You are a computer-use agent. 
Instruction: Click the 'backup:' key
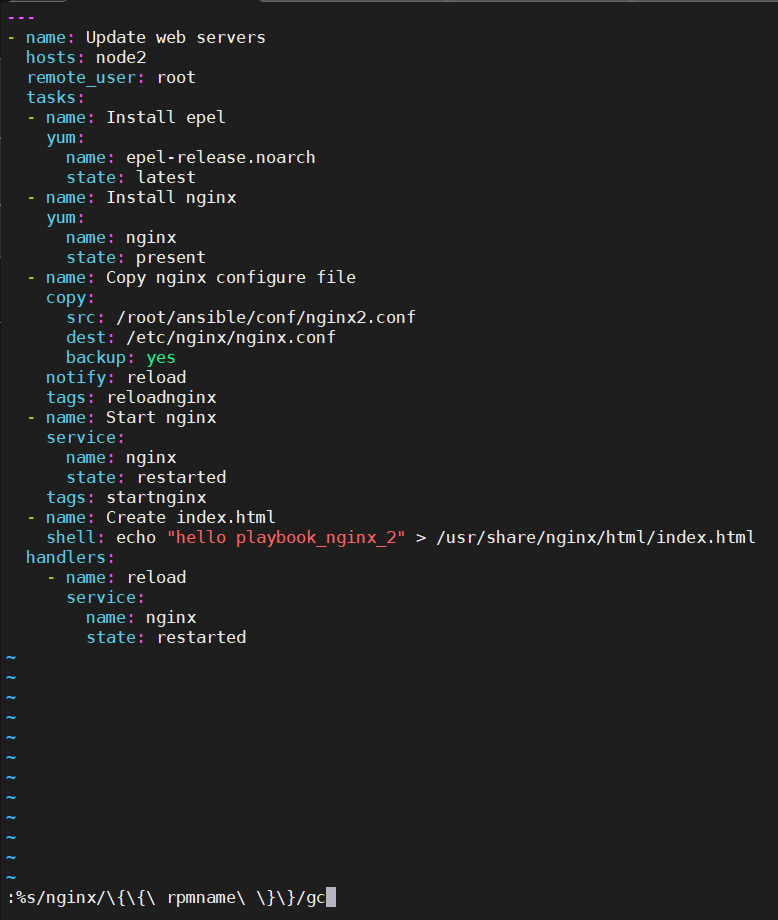click(x=100, y=357)
